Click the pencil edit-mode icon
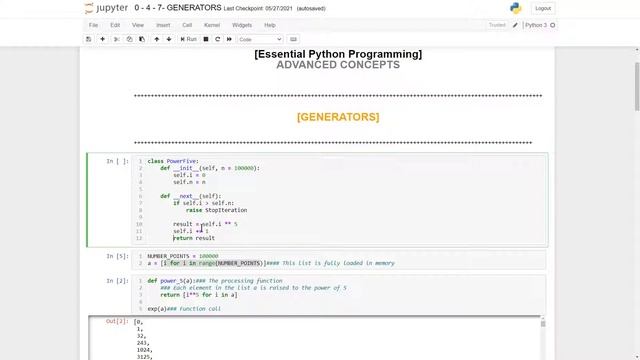 (x=516, y=25)
